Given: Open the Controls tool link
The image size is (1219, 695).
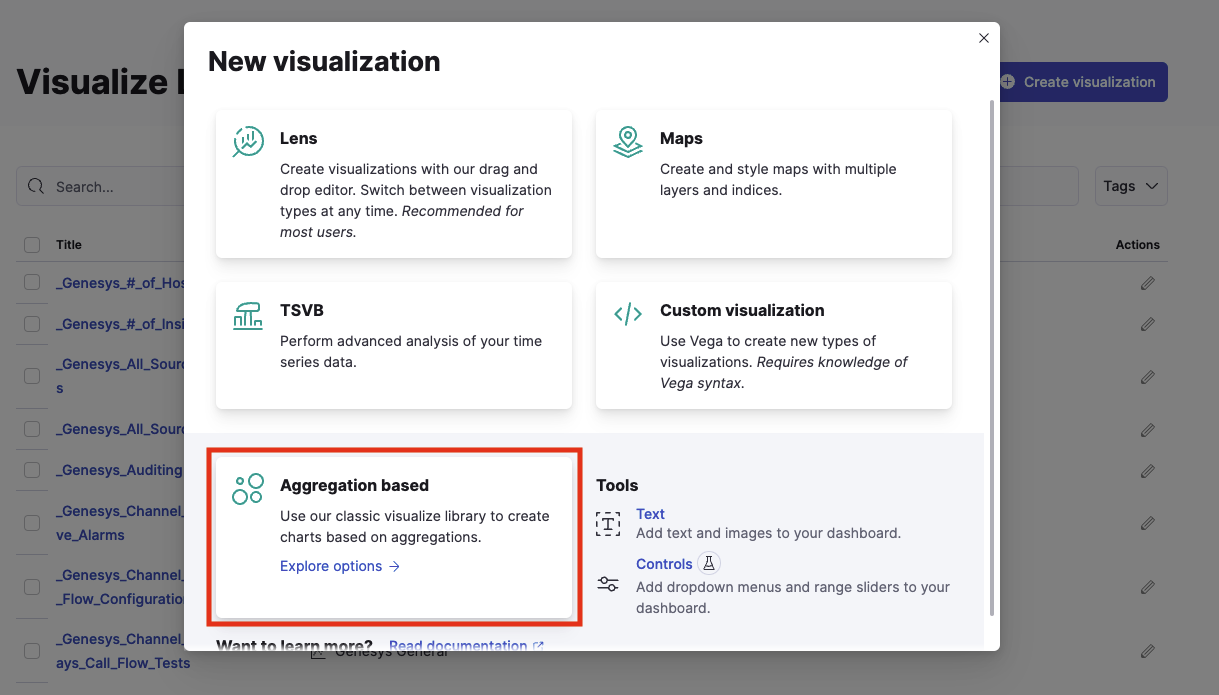Looking at the screenshot, I should (664, 564).
